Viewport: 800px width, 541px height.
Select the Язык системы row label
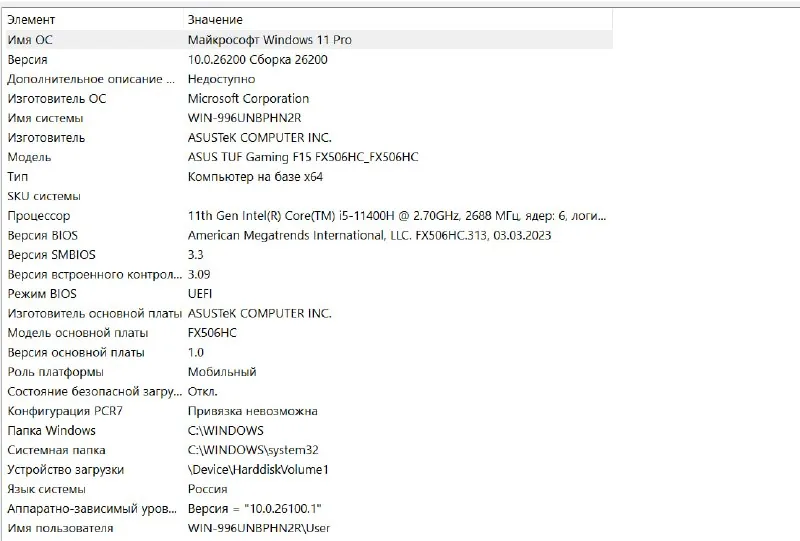point(46,489)
